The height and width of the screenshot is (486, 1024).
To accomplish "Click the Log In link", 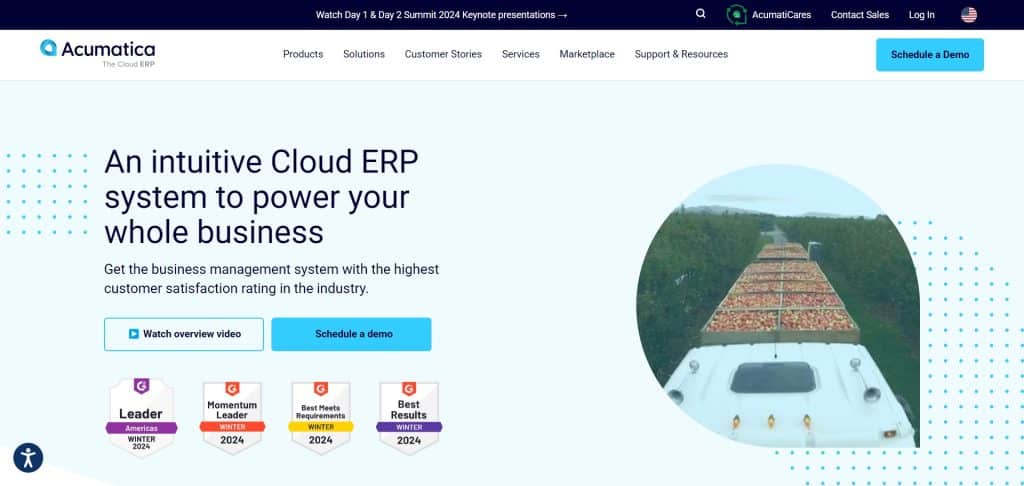I will 921,14.
